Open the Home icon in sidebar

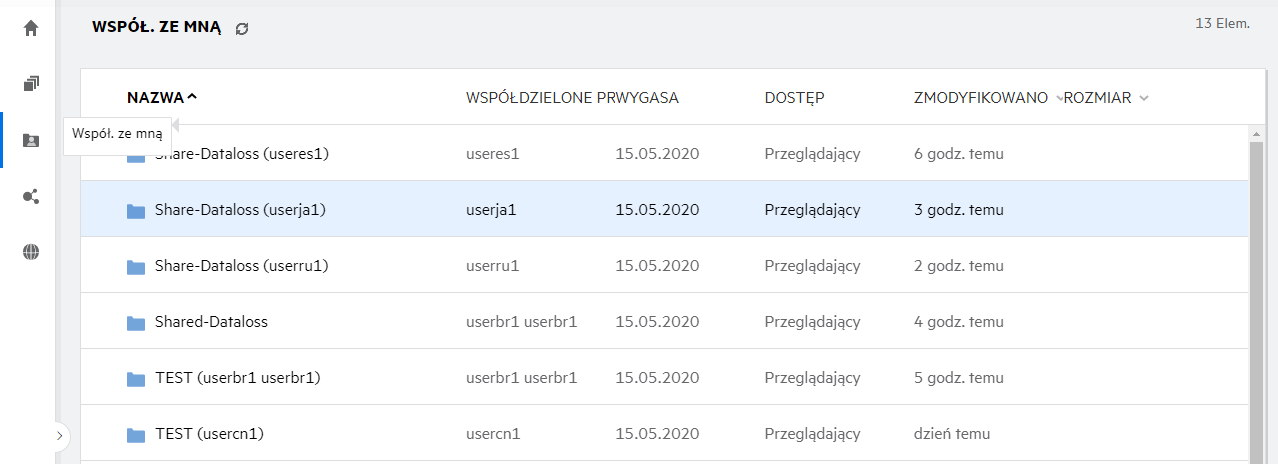click(x=31, y=28)
